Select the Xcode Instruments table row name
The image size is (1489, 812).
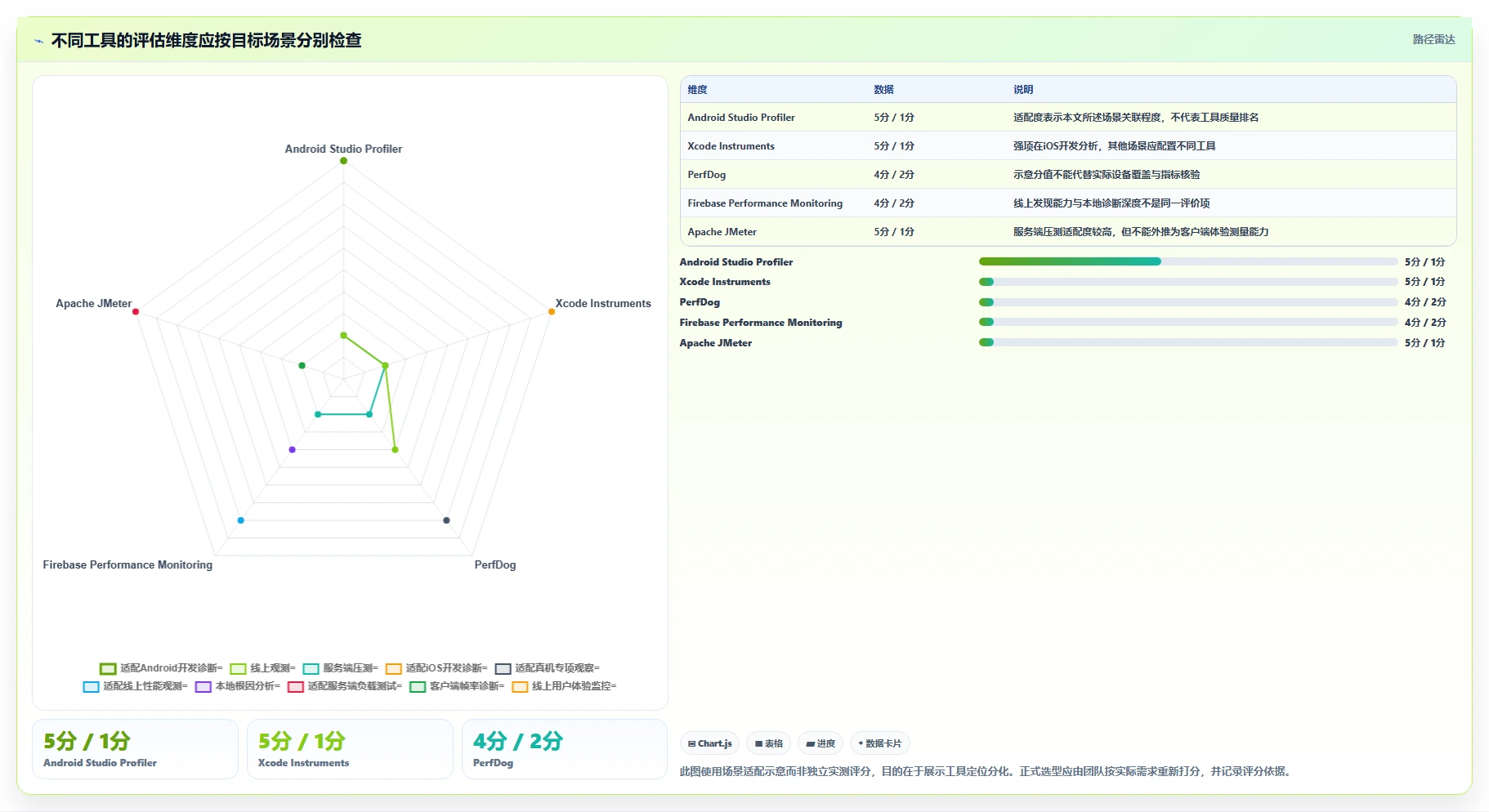point(731,146)
